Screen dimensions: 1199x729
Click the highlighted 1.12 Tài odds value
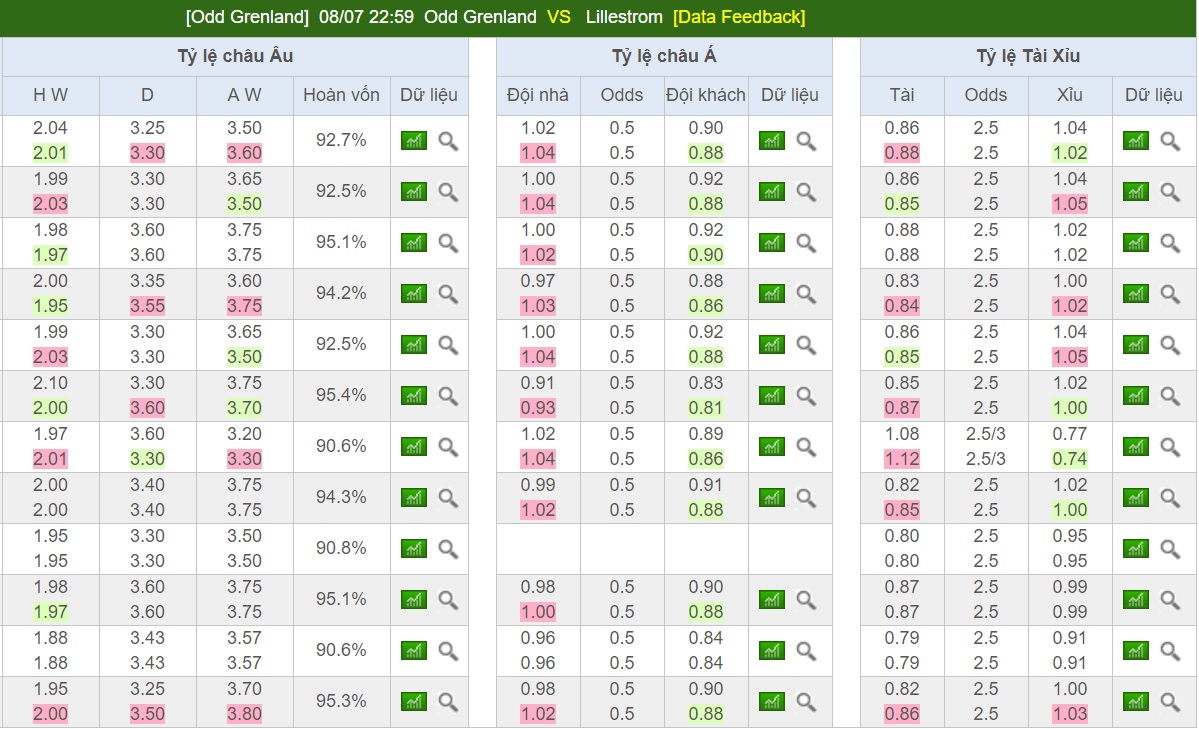[x=902, y=459]
